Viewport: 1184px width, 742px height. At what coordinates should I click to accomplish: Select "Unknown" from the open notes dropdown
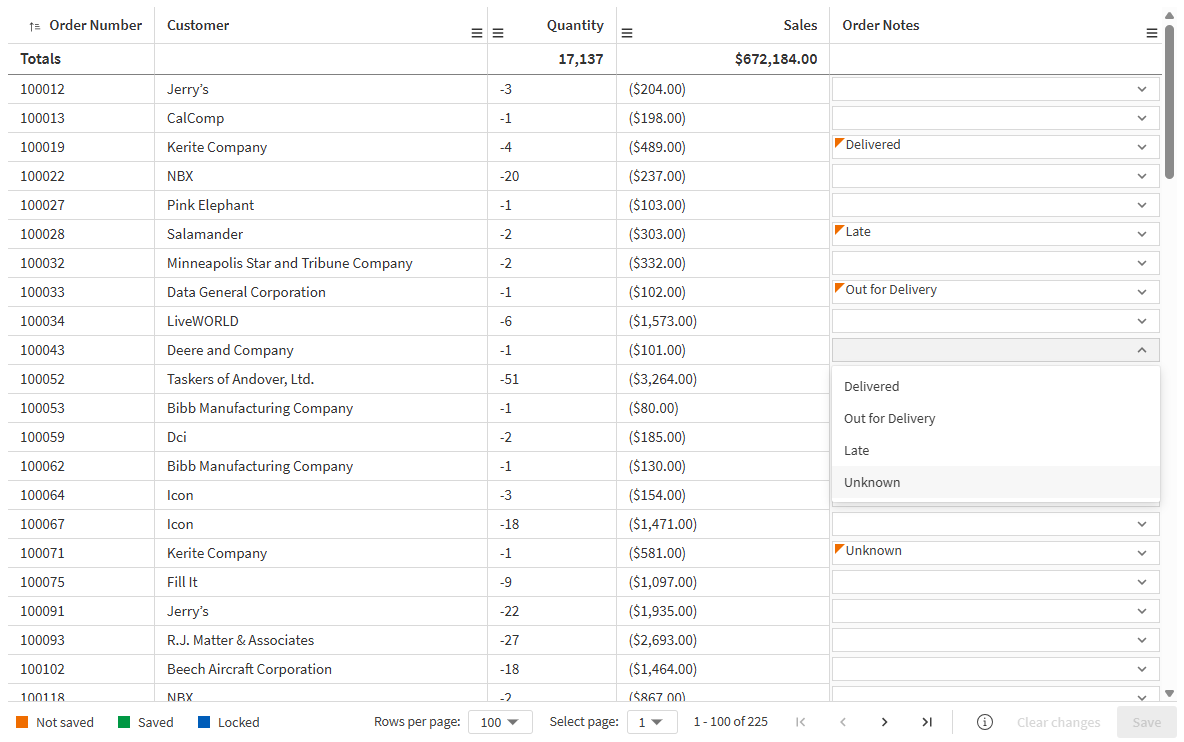(x=872, y=482)
